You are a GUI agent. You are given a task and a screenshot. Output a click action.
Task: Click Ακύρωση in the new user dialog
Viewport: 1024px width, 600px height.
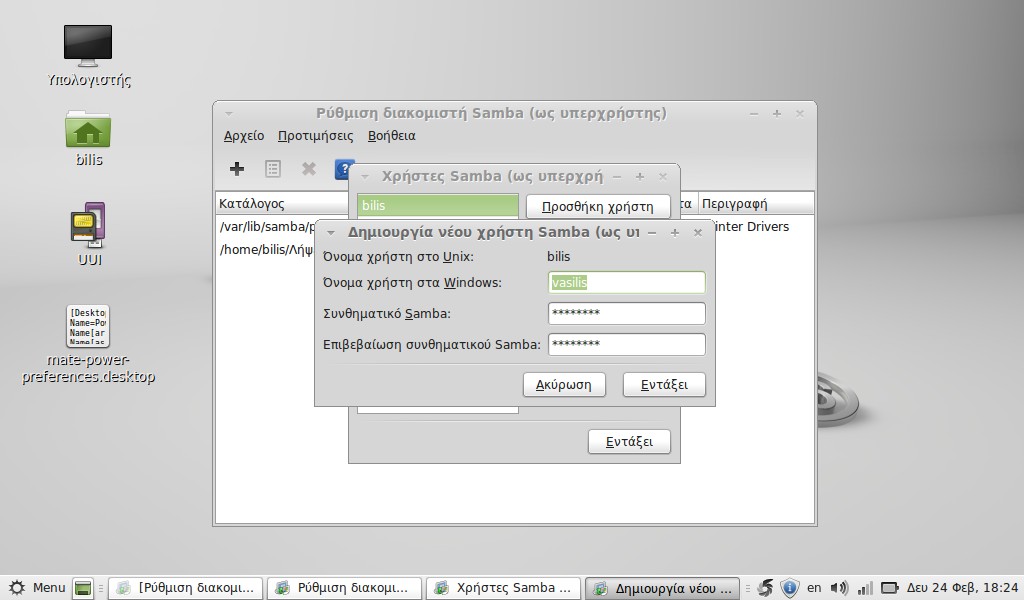tap(564, 385)
